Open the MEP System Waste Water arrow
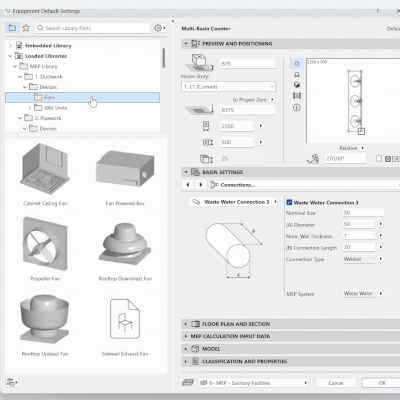 point(381,293)
